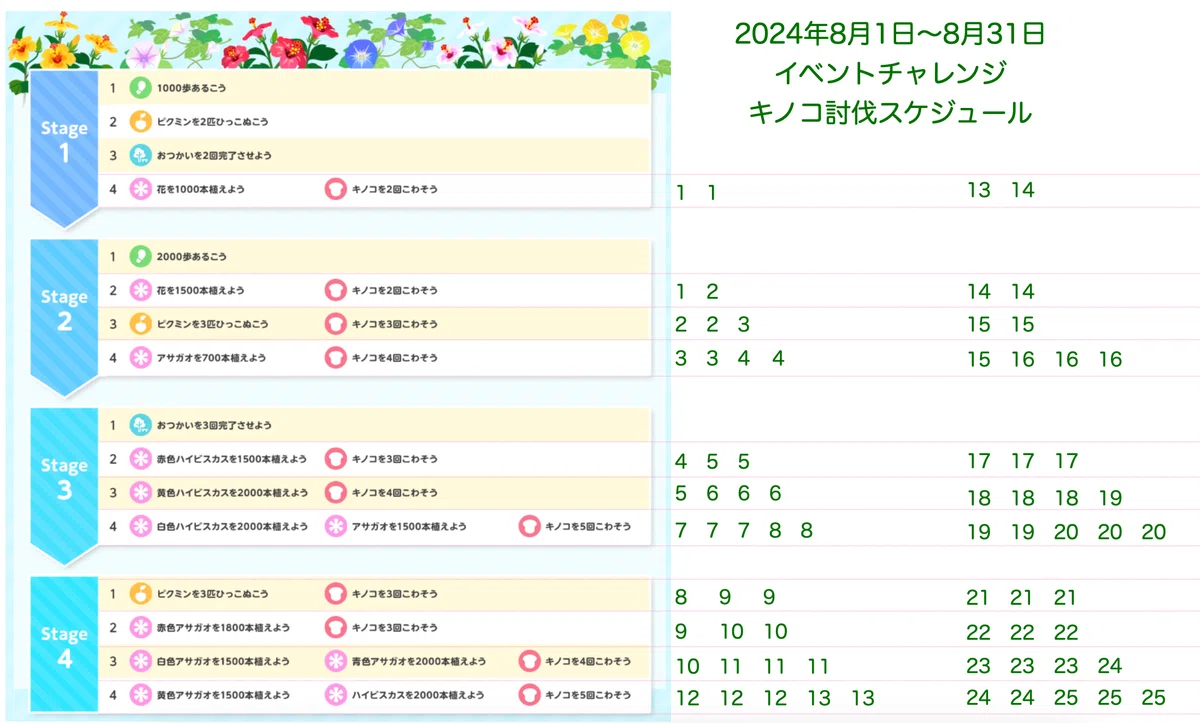This screenshot has height=723, width=1200.
Task: Click the task text 白色ハイビスカスを2000本植えよう
Action: click(x=232, y=526)
